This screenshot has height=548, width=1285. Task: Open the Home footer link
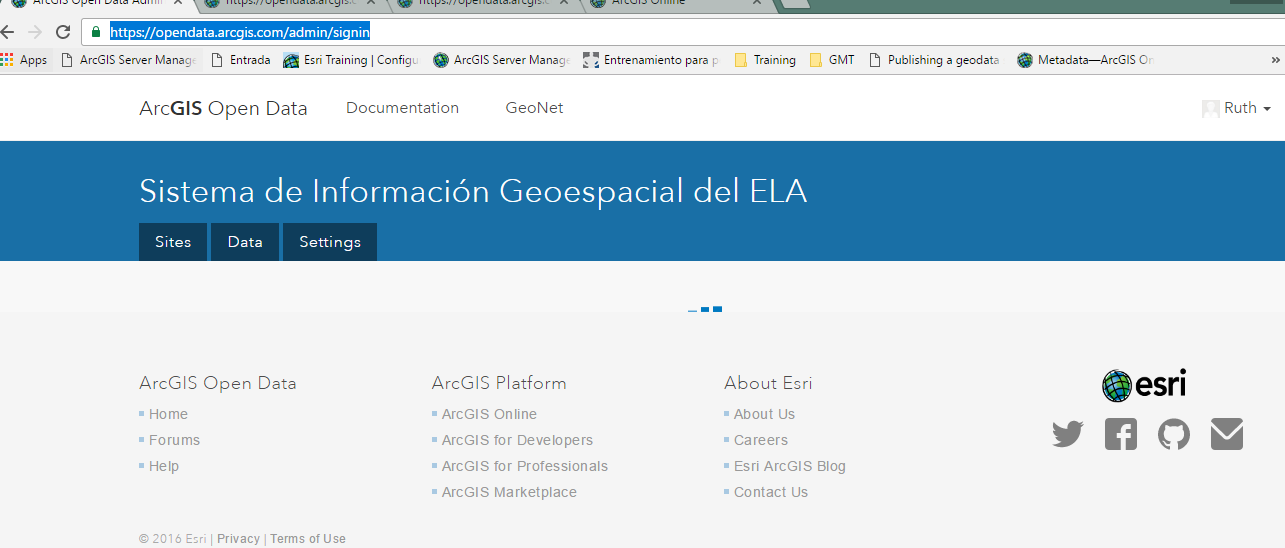pos(168,414)
